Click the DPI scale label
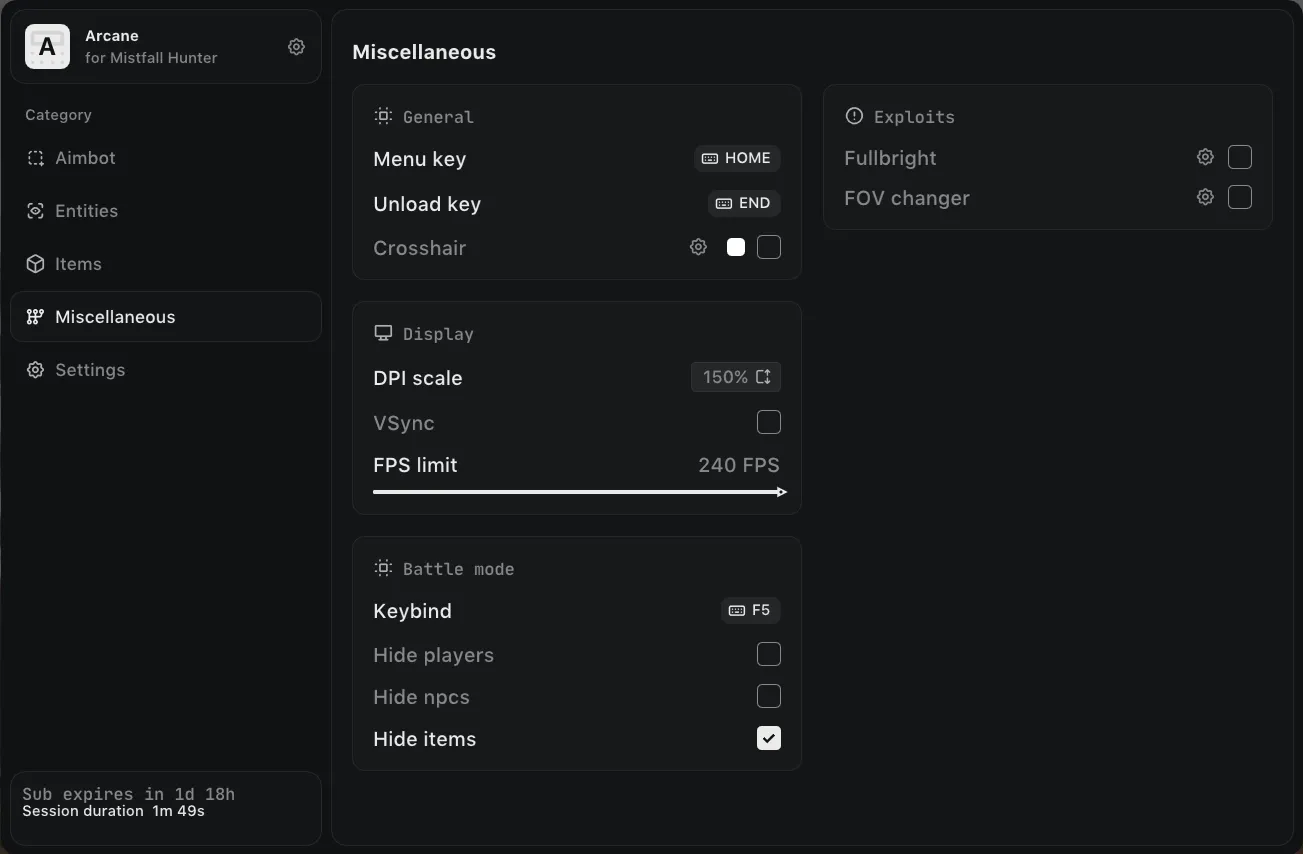The width and height of the screenshot is (1303, 854). coord(418,378)
